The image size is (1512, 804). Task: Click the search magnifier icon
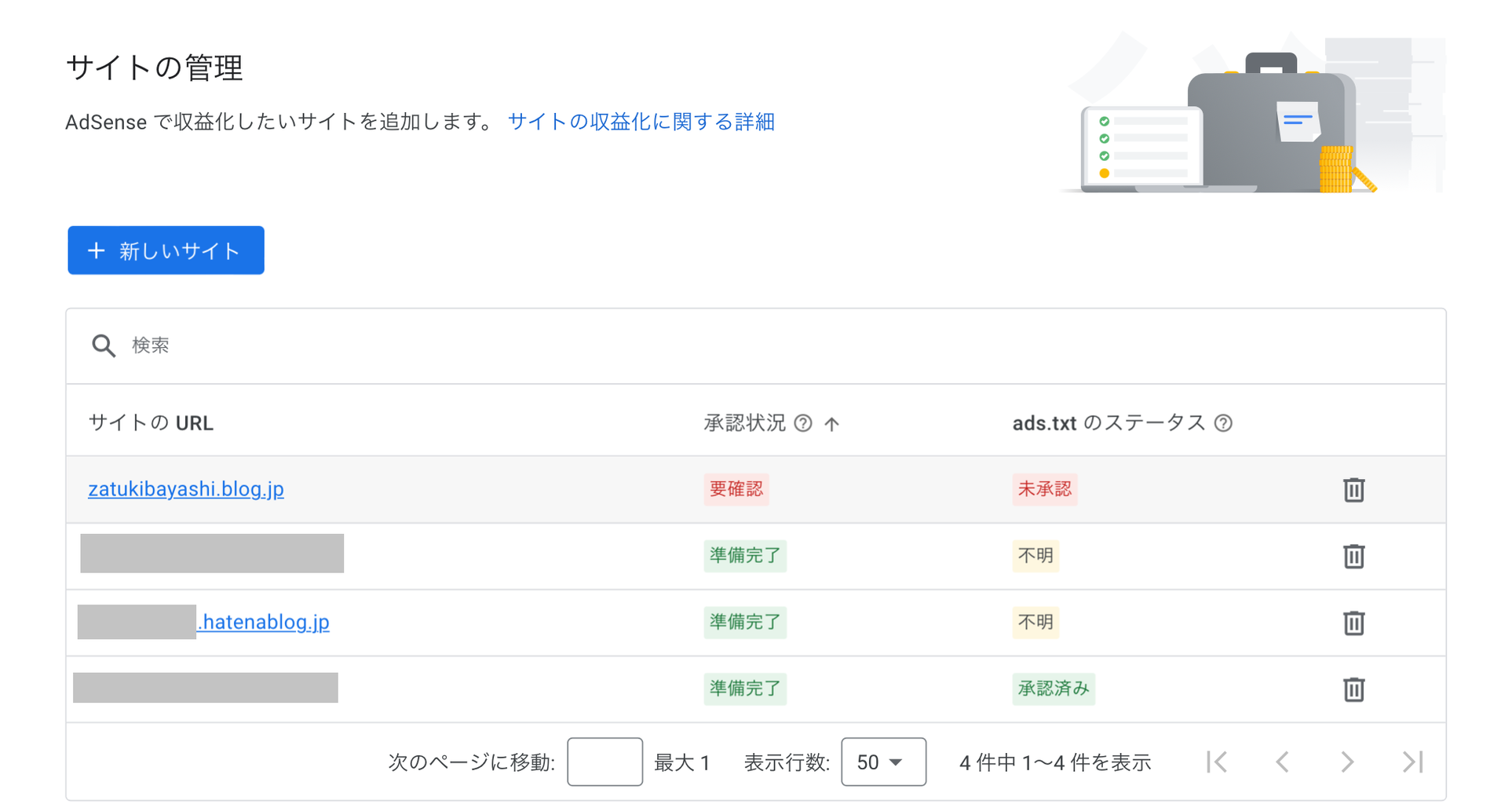pyautogui.click(x=103, y=345)
